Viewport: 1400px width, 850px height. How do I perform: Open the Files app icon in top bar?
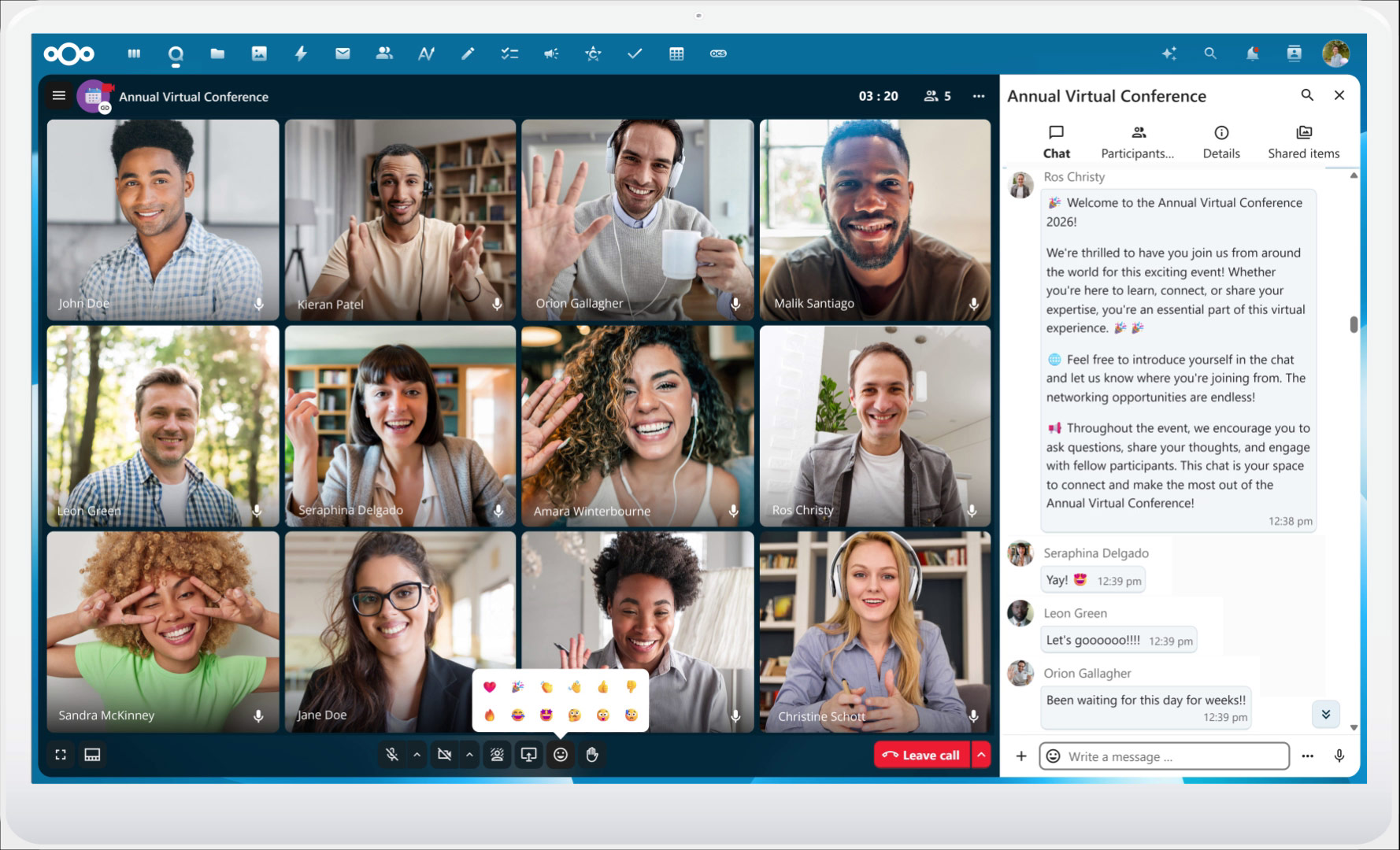coord(217,54)
